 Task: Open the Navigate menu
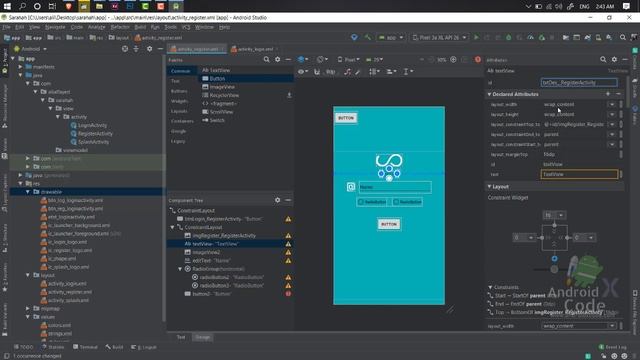click(x=55, y=27)
